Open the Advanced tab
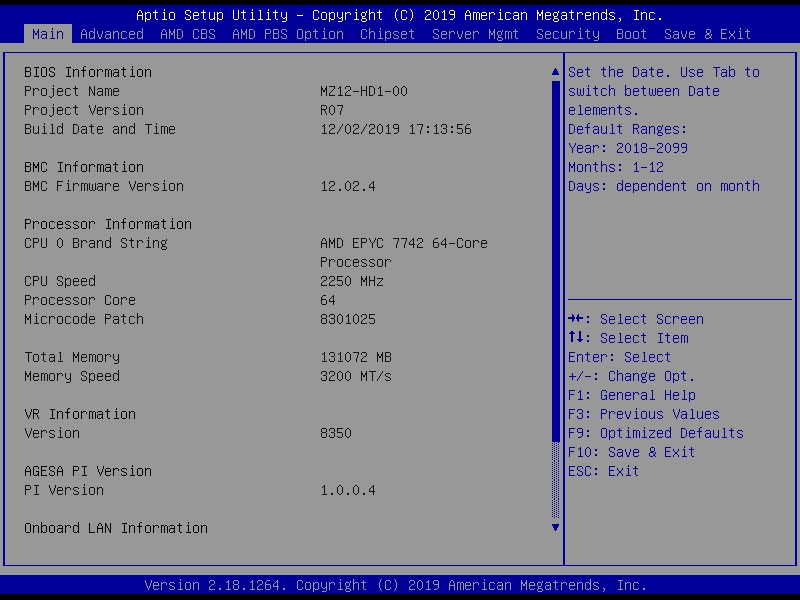This screenshot has height=600, width=800. pos(112,34)
